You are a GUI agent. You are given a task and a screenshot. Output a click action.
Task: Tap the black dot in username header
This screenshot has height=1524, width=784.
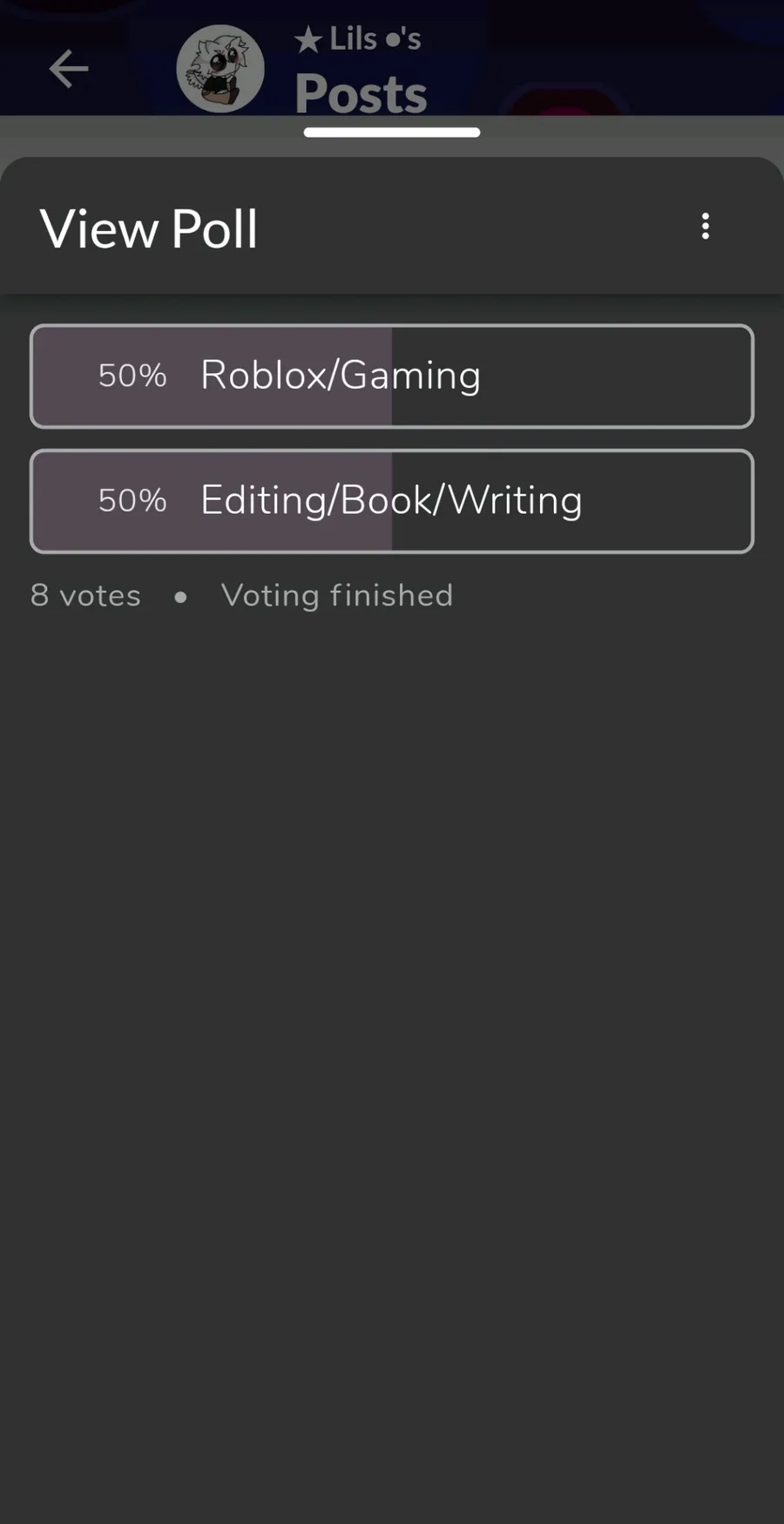tap(392, 40)
